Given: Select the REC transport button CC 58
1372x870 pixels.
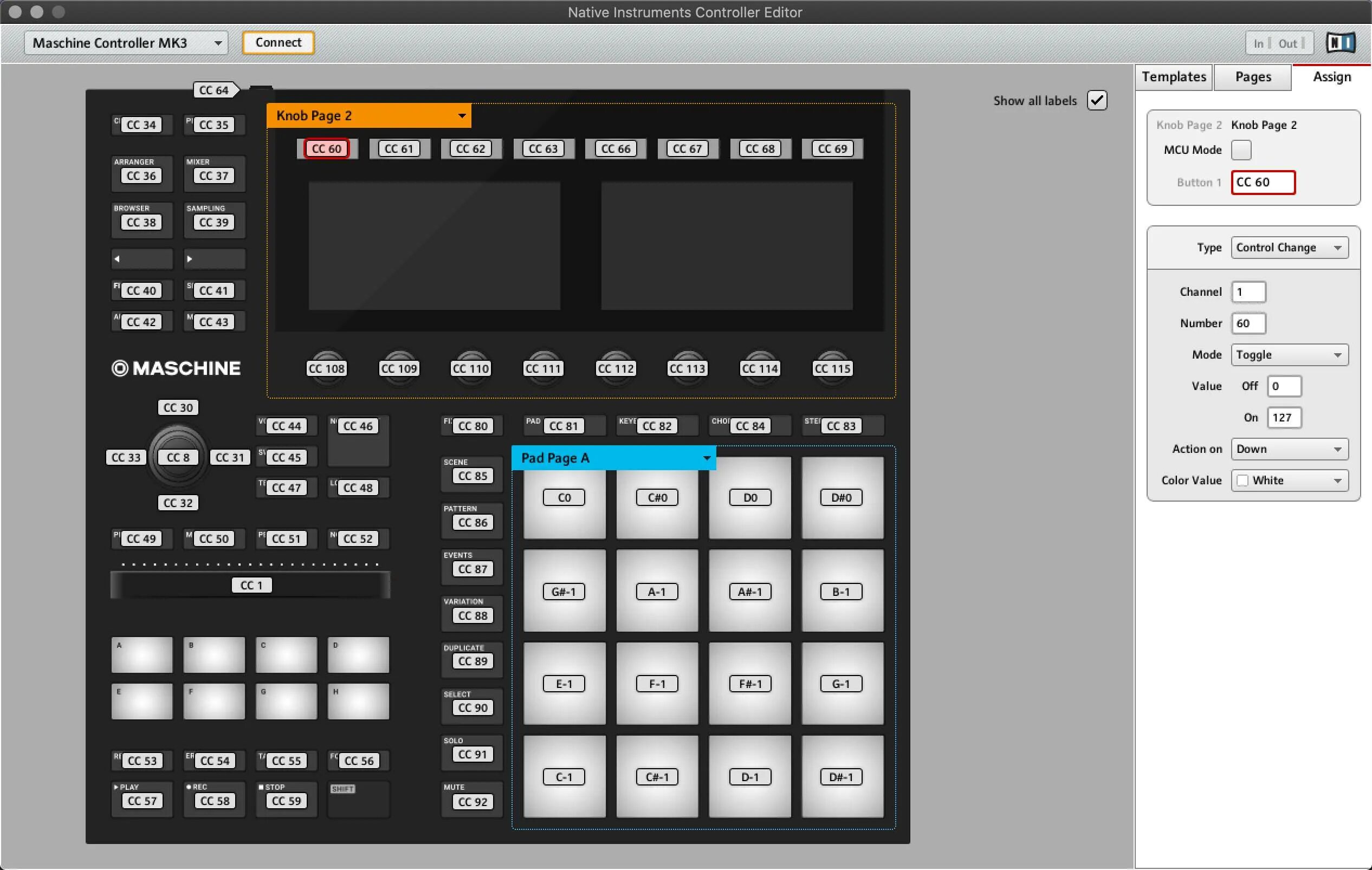Looking at the screenshot, I should (x=214, y=801).
